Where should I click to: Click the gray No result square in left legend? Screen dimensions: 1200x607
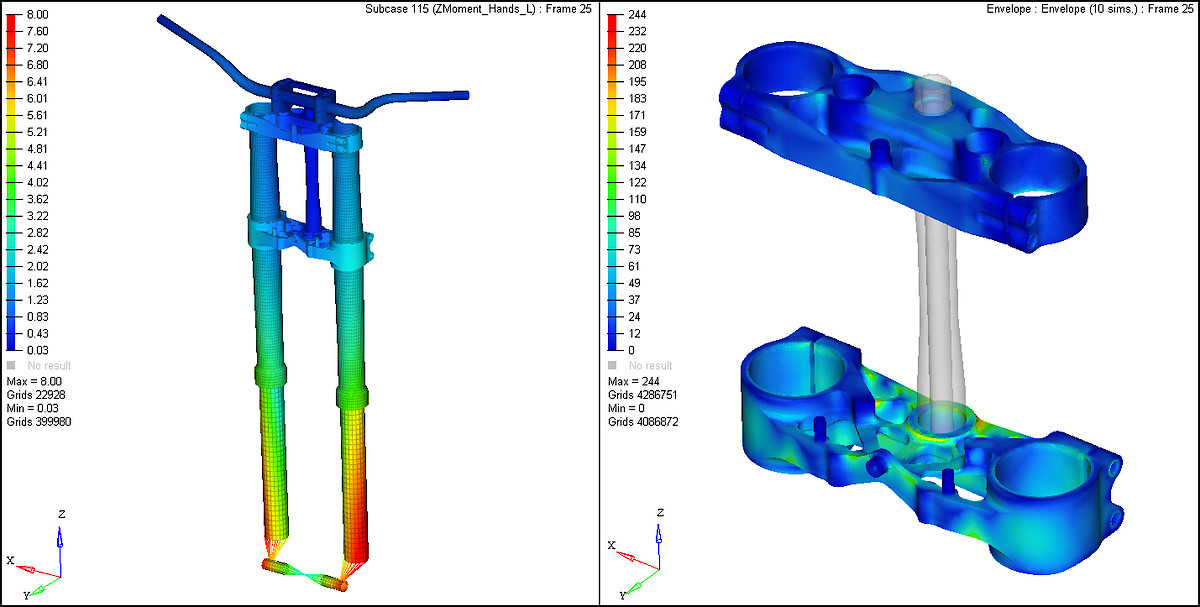coord(11,366)
